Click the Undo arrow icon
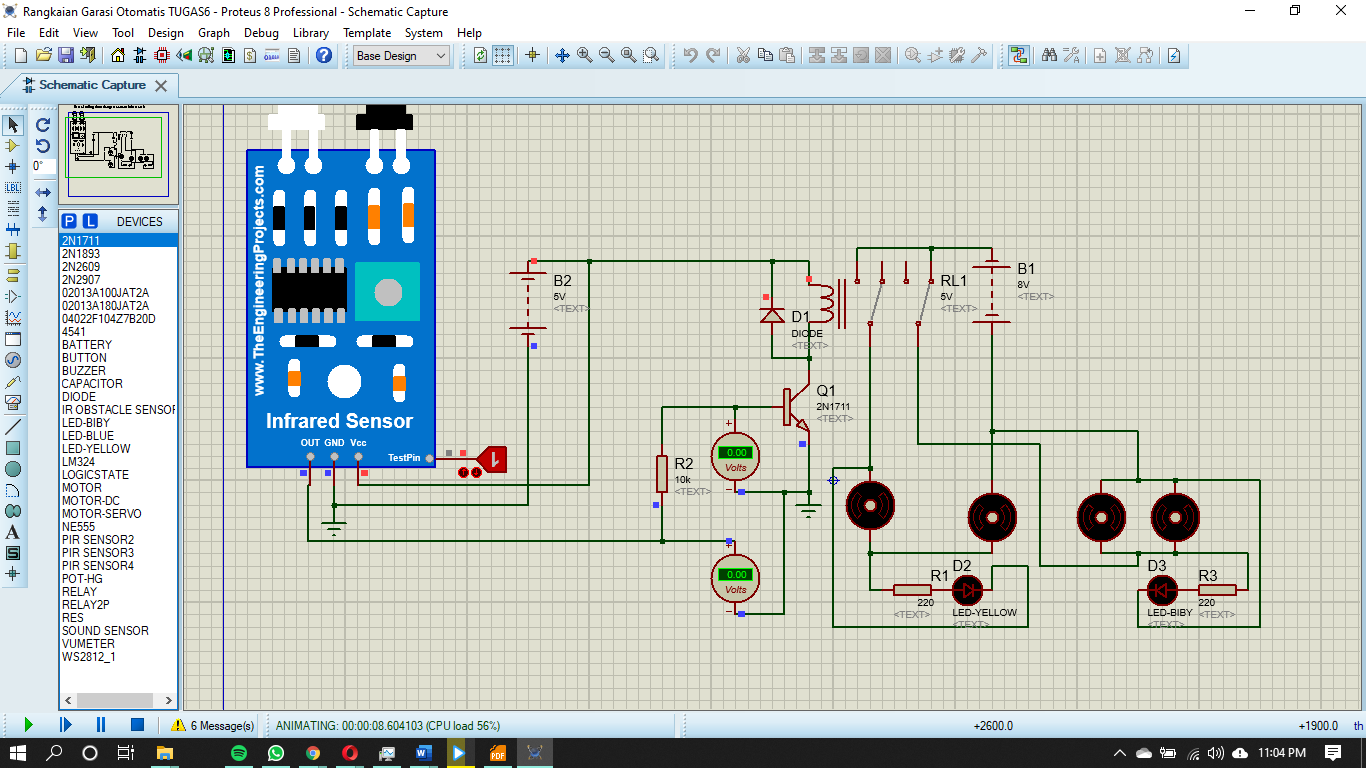 [690, 56]
